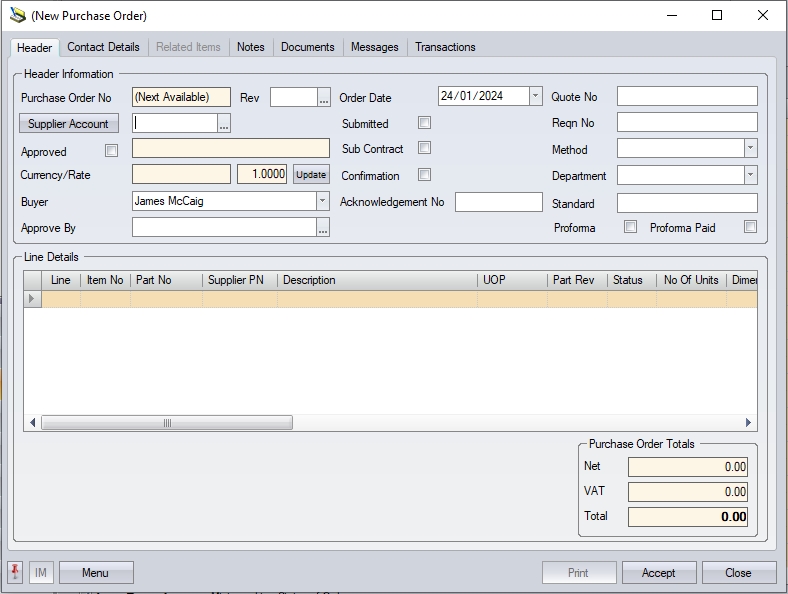Click into the Quote No input field
The height and width of the screenshot is (594, 788).
pos(687,97)
